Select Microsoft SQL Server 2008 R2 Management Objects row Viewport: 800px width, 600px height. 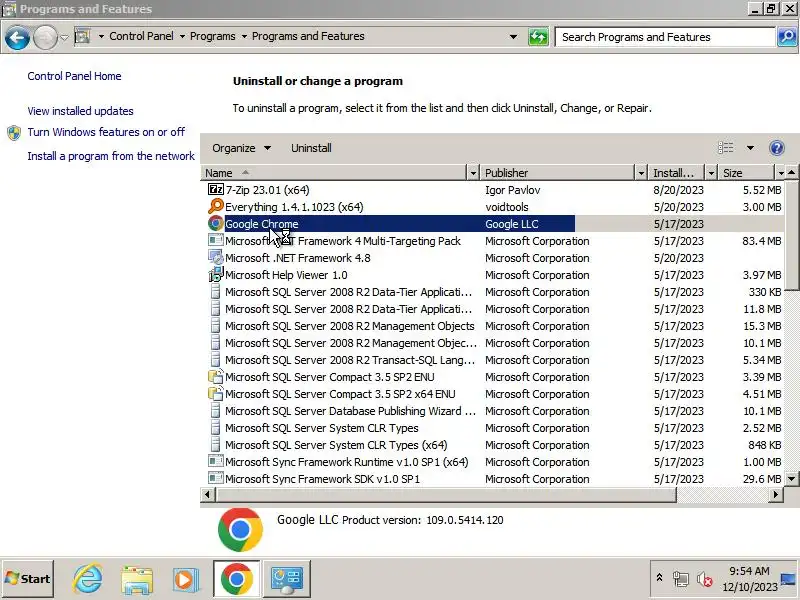(x=493, y=326)
